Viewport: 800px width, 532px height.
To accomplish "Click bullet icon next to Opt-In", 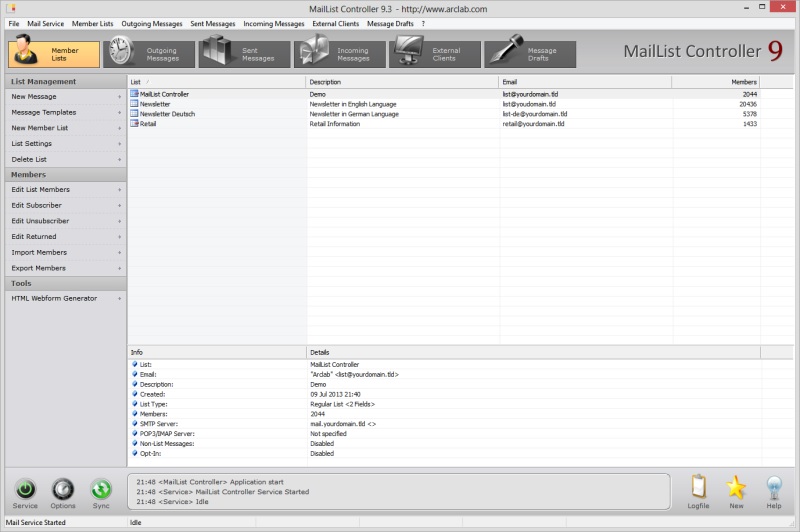I will [135, 453].
